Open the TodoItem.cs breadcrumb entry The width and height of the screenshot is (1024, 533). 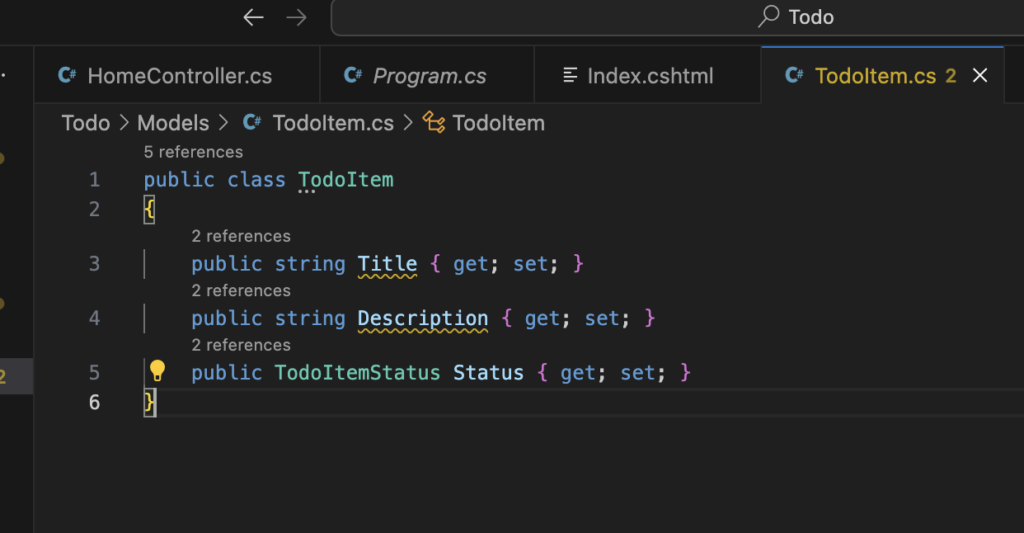pyautogui.click(x=333, y=123)
